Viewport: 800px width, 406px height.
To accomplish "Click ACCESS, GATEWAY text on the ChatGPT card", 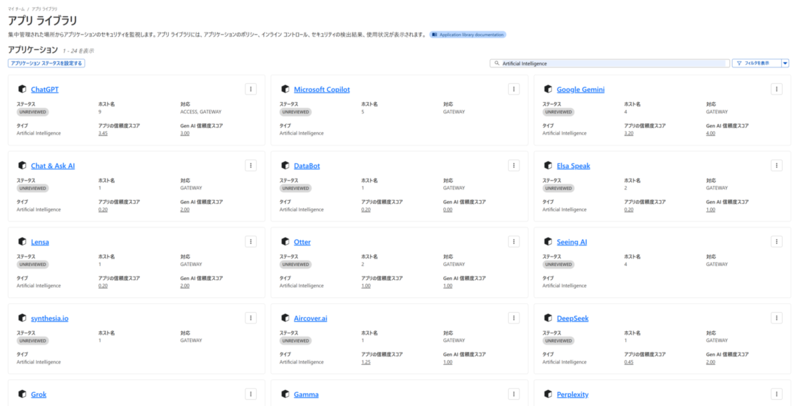I will coord(201,112).
